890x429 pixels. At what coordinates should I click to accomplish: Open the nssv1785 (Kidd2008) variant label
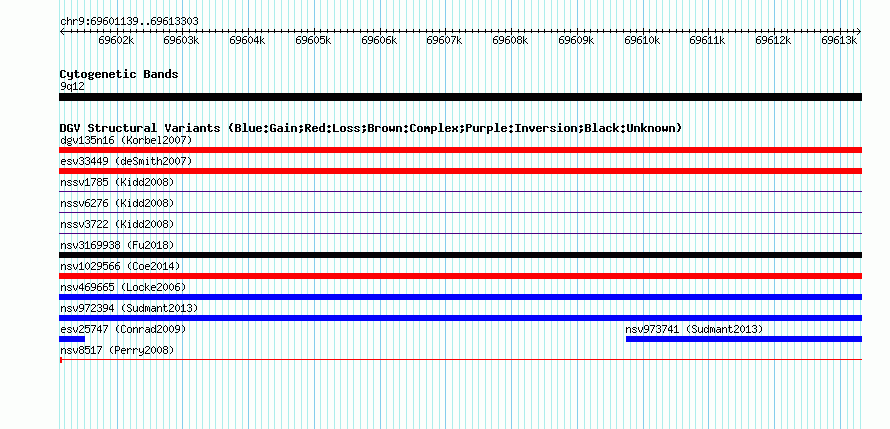click(x=117, y=182)
